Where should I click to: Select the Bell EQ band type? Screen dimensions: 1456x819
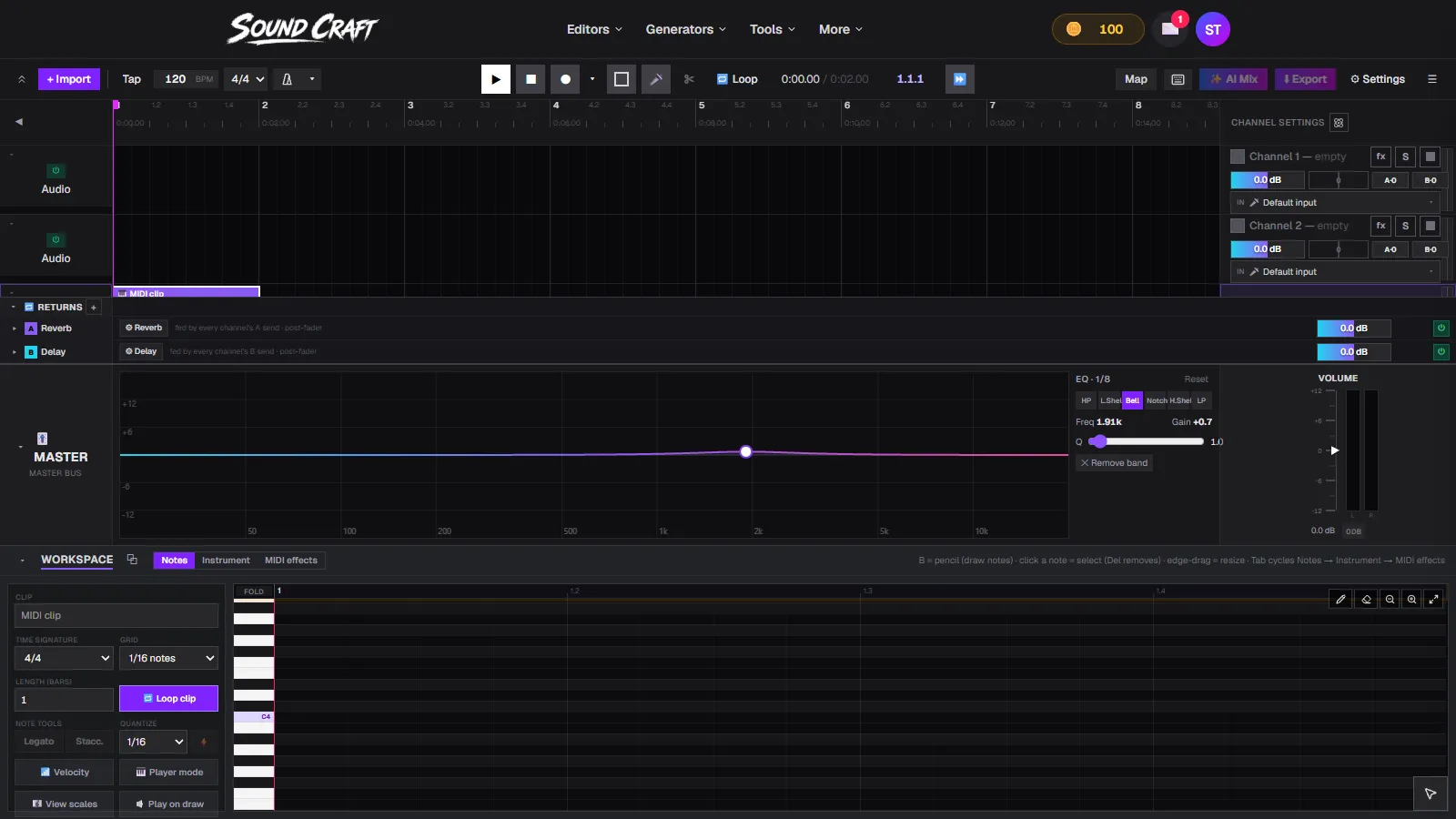point(1132,400)
